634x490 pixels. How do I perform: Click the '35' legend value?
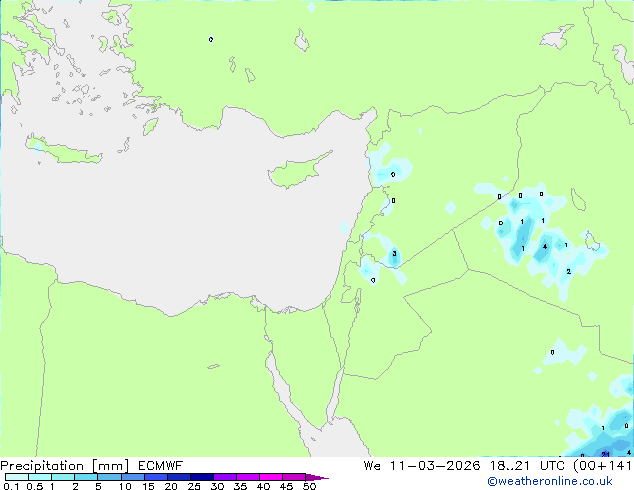point(240,486)
